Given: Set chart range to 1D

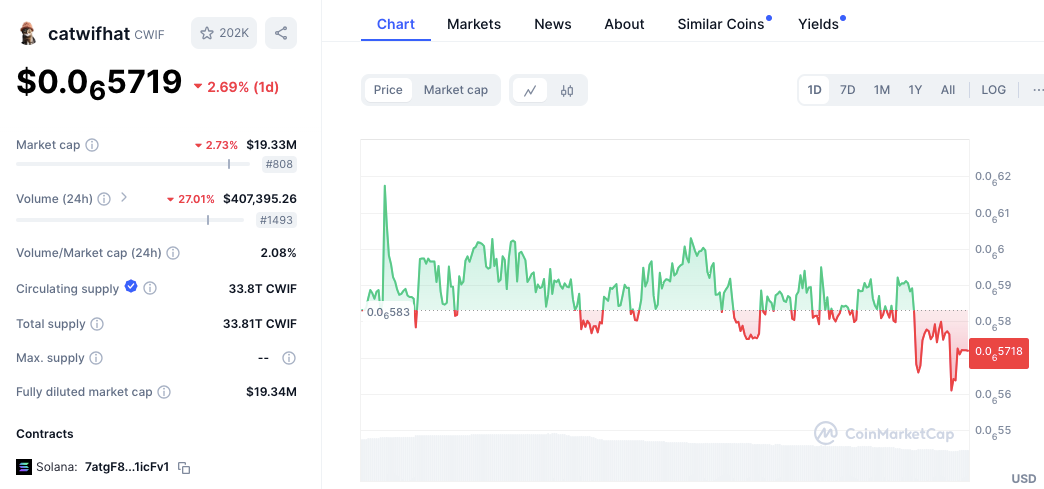Looking at the screenshot, I should click(814, 90).
